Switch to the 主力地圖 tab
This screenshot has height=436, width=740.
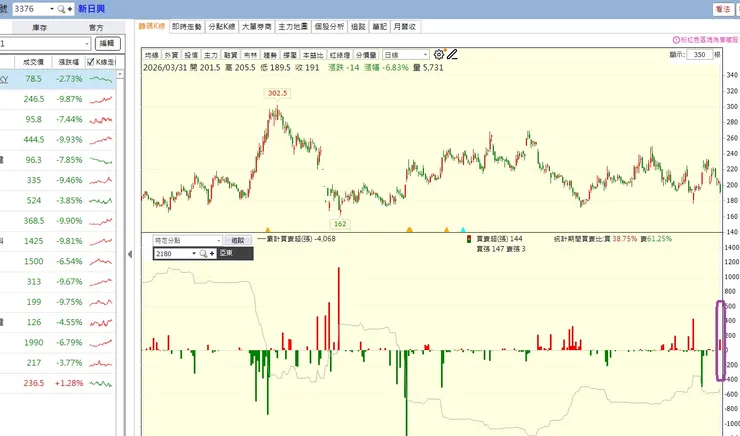pyautogui.click(x=293, y=27)
